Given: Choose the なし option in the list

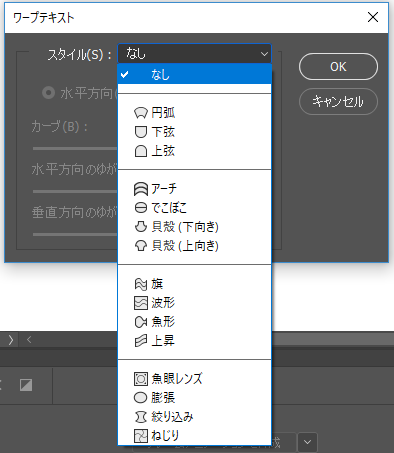Looking at the screenshot, I should point(195,74).
